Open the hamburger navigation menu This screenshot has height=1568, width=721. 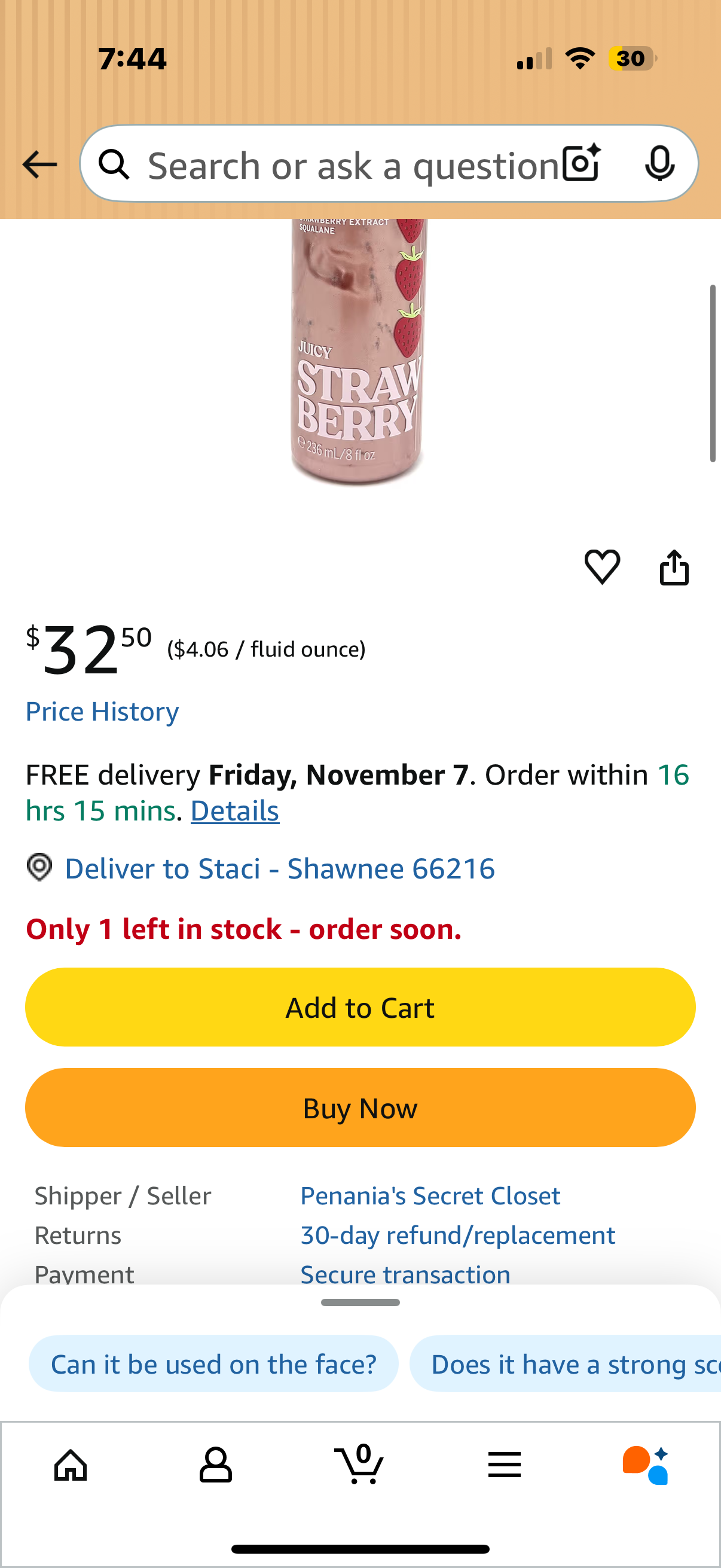coord(505,1465)
